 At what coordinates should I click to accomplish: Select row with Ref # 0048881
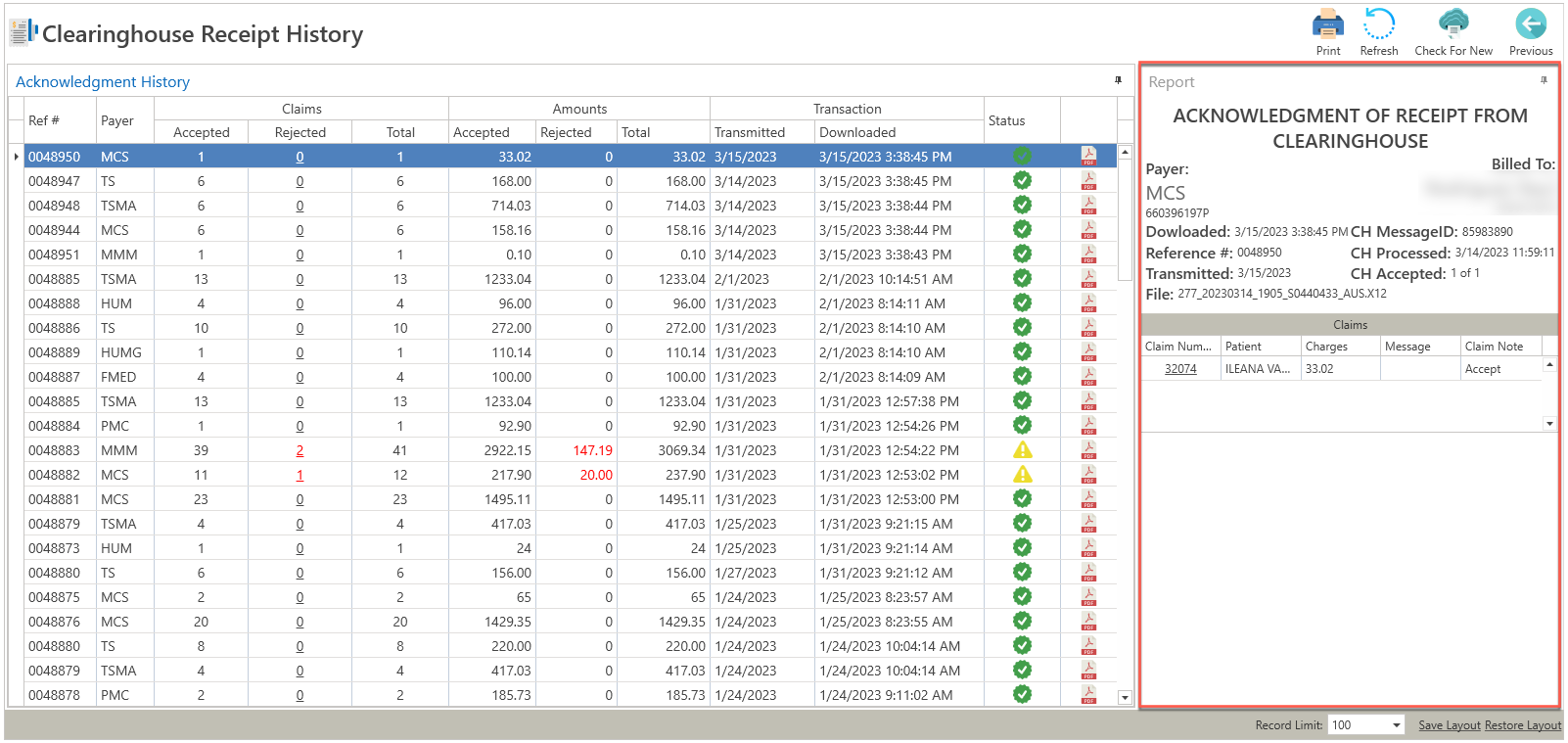(x=571, y=499)
